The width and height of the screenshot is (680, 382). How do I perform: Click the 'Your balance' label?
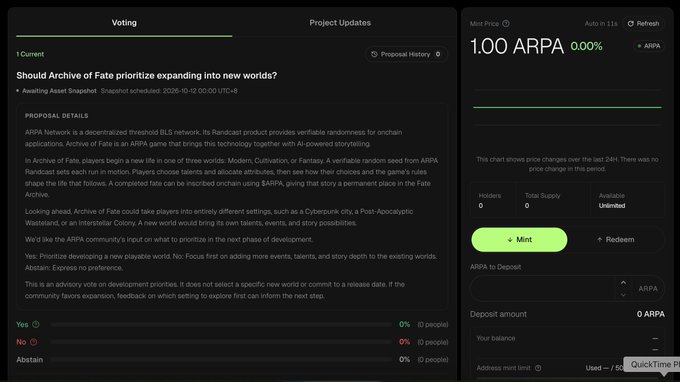point(496,338)
